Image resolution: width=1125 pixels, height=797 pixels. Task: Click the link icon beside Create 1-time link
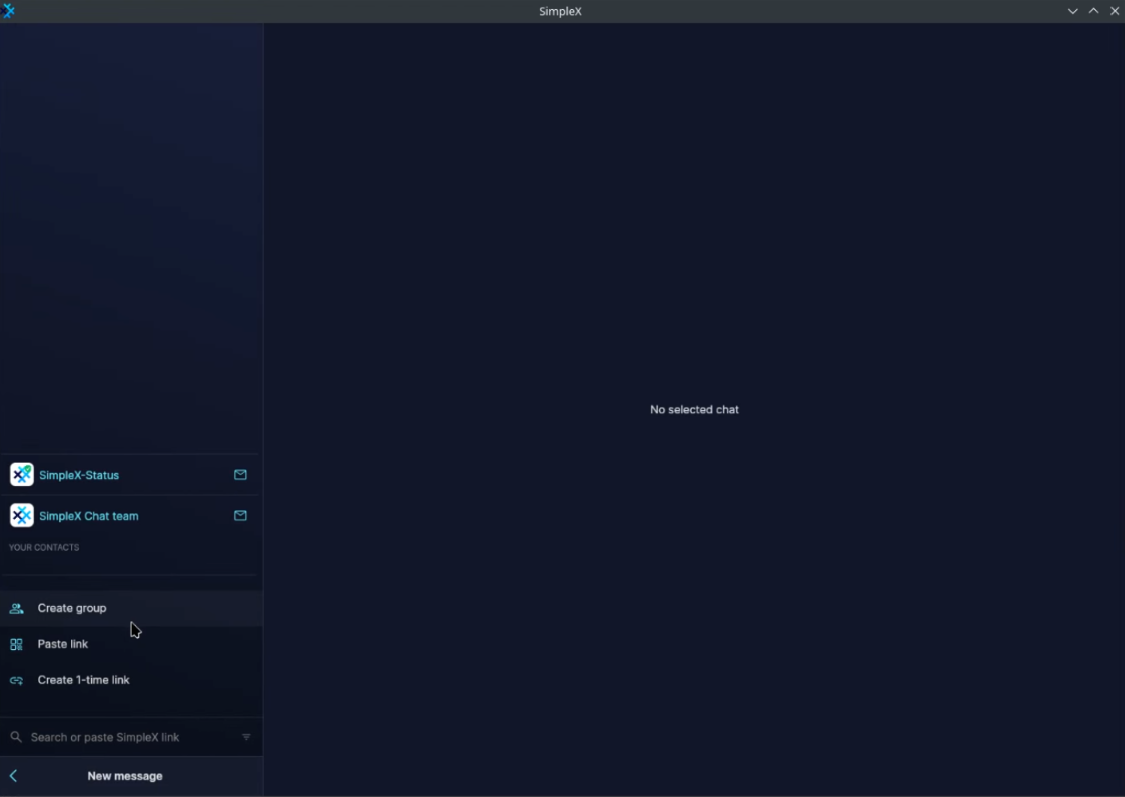click(x=17, y=680)
